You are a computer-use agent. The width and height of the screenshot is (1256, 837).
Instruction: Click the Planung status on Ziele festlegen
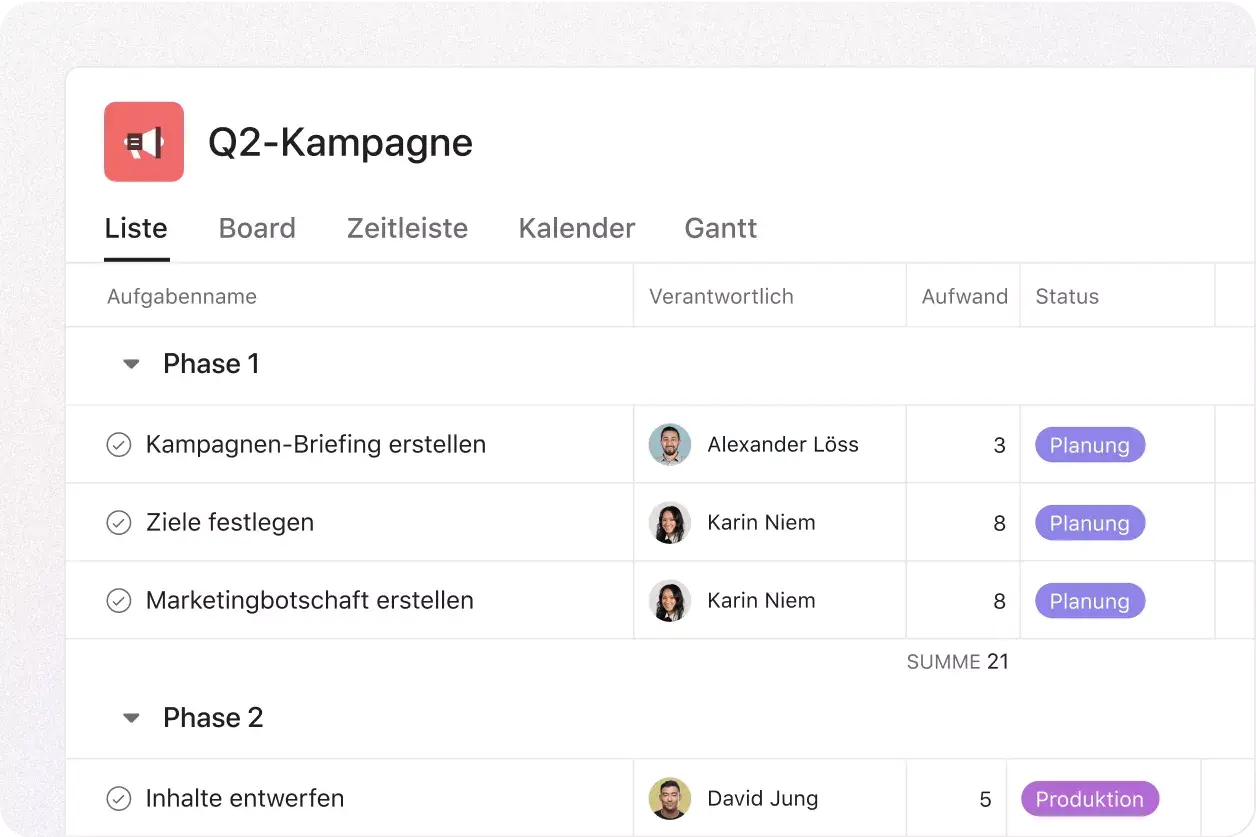[1089, 522]
